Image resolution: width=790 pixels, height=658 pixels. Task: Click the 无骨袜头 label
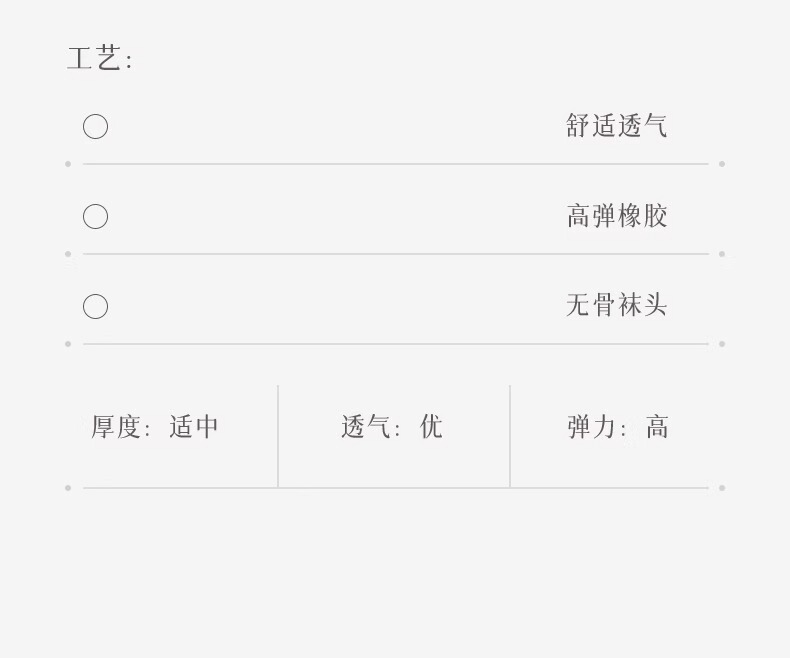pyautogui.click(x=616, y=306)
